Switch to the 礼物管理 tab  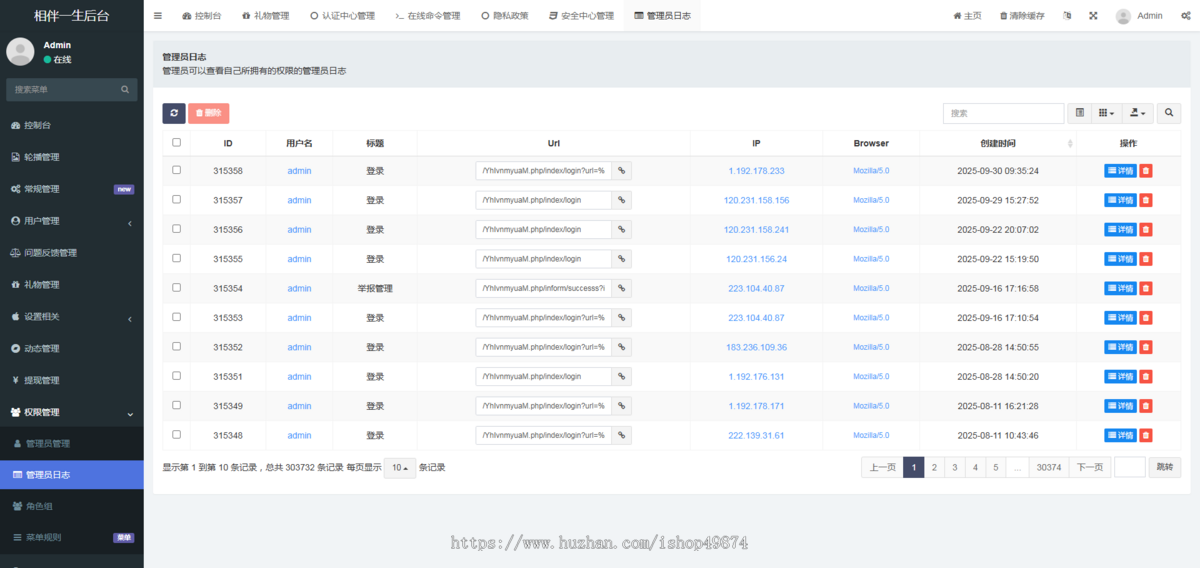click(x=265, y=16)
